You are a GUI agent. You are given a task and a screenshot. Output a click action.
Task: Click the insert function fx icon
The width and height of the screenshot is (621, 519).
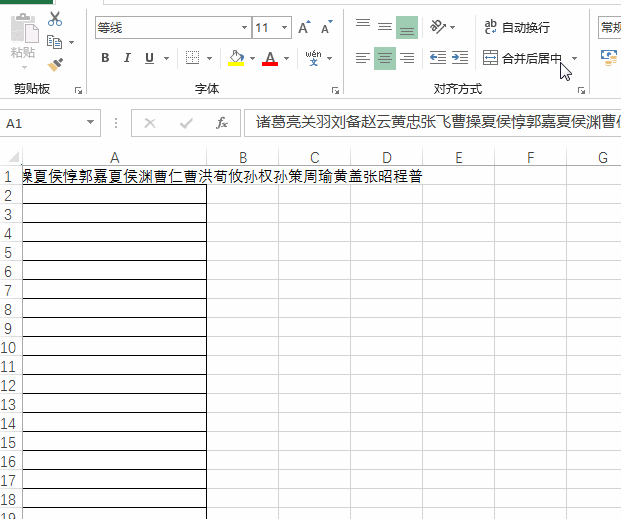tap(222, 124)
